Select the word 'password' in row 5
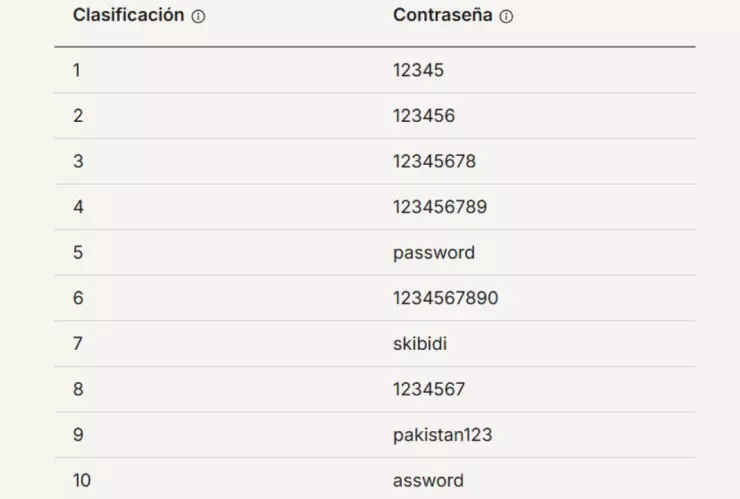Image resolution: width=740 pixels, height=499 pixels. tap(434, 252)
